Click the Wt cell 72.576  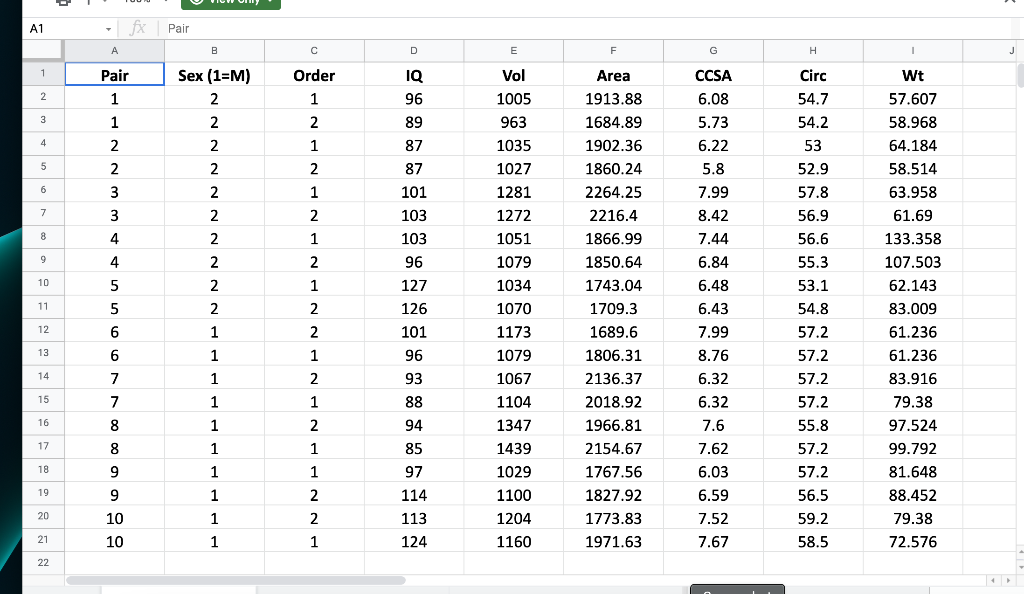(913, 542)
